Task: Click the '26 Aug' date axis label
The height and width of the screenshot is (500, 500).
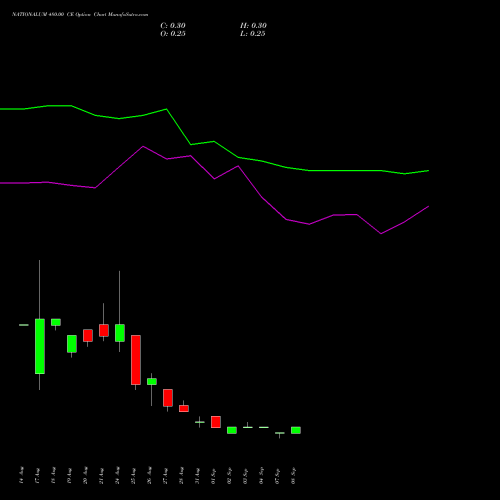Action: (150, 475)
